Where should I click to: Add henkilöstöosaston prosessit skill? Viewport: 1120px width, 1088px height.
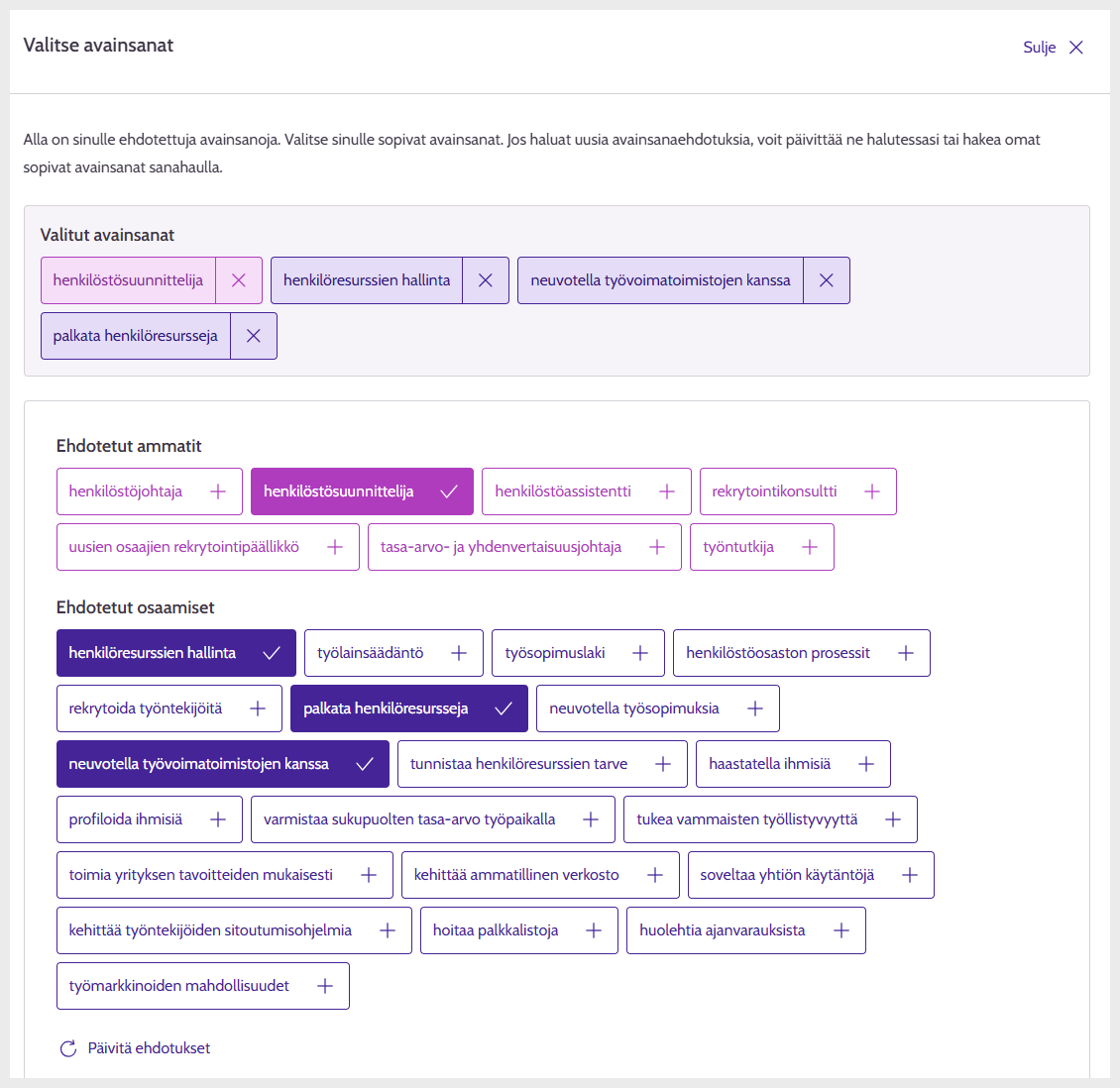(x=802, y=653)
